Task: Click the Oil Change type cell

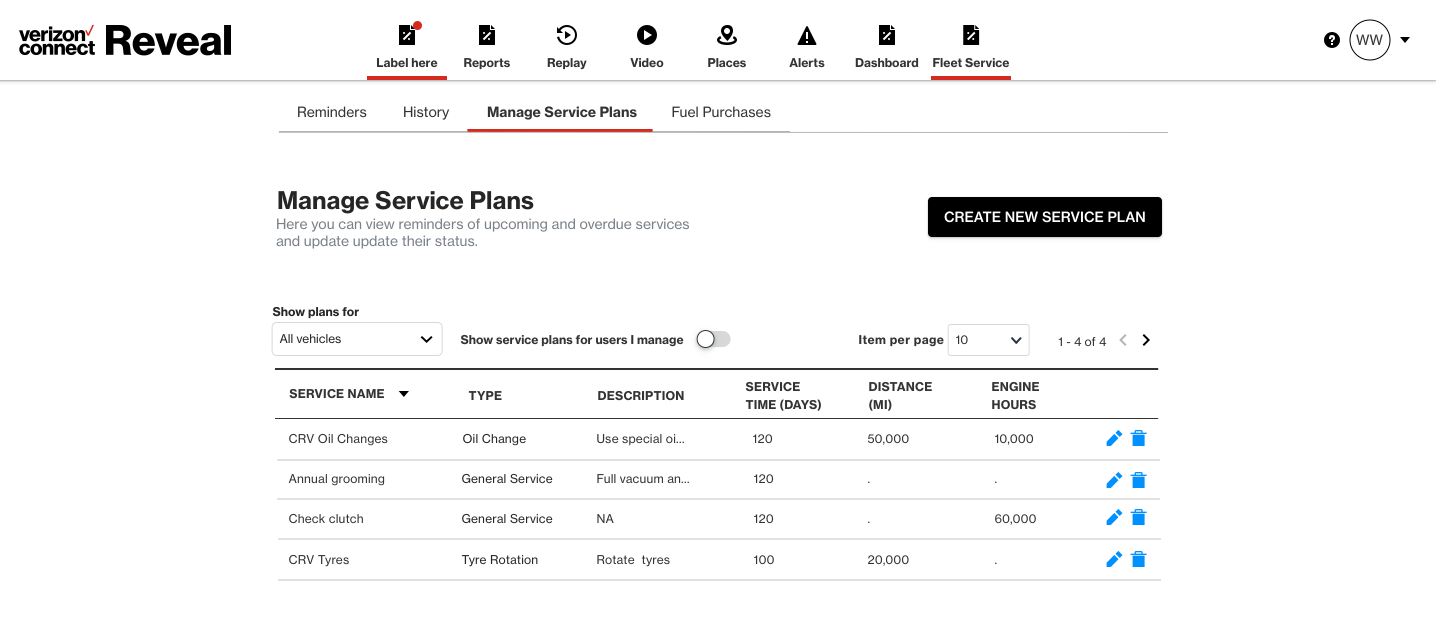Action: [494, 439]
